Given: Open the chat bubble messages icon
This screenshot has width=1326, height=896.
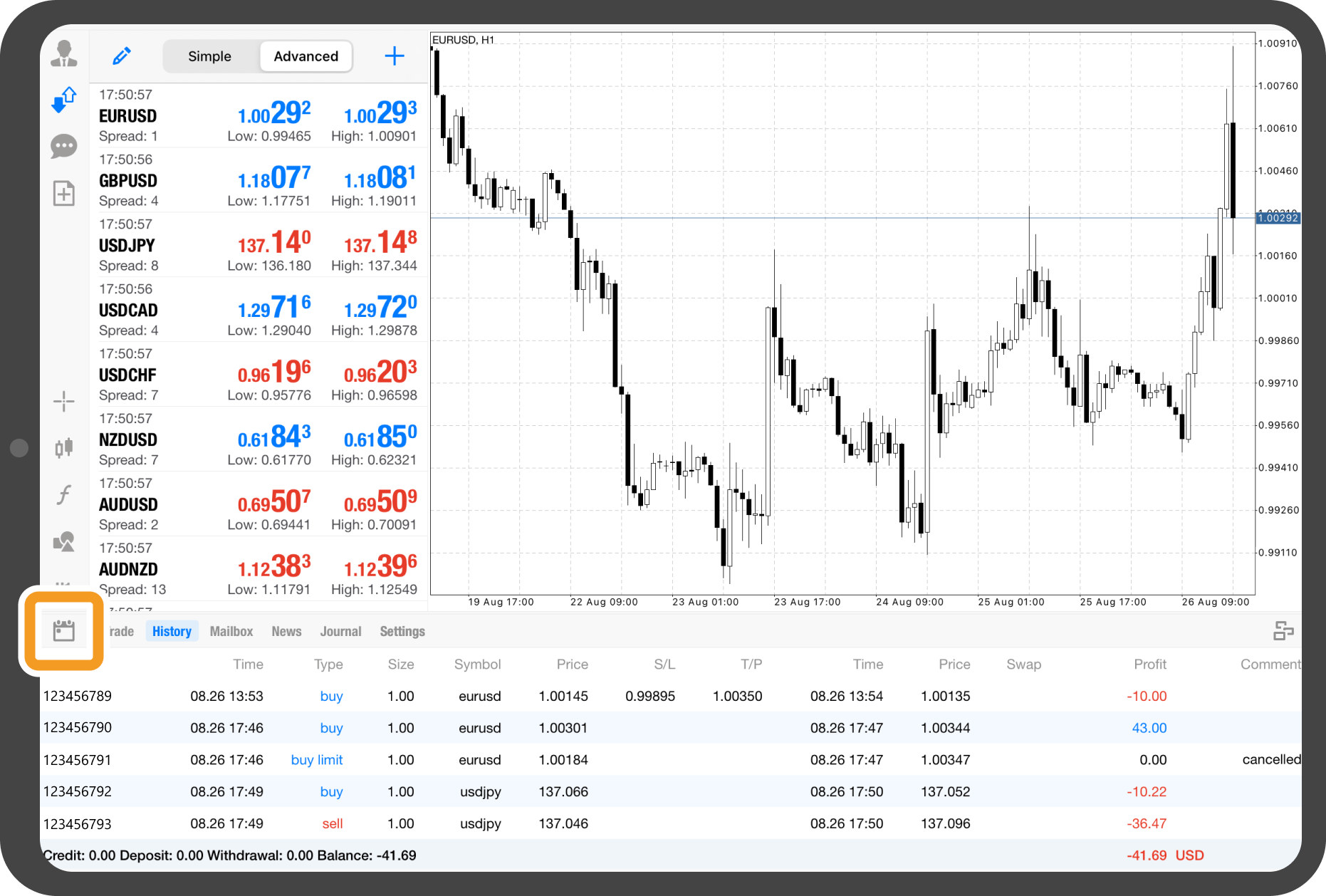Looking at the screenshot, I should tap(64, 147).
